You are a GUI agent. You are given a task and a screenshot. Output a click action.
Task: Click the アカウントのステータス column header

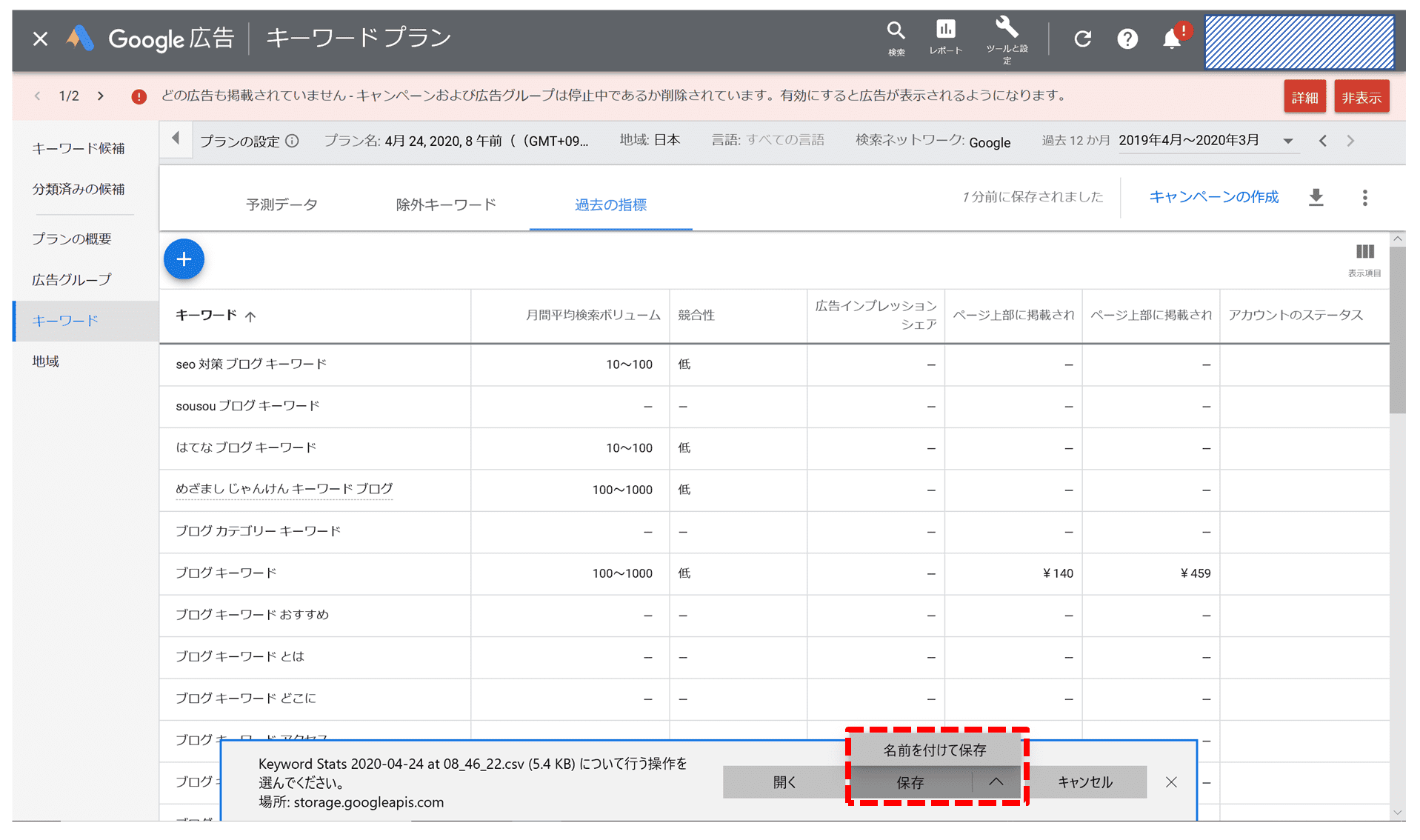click(1296, 316)
